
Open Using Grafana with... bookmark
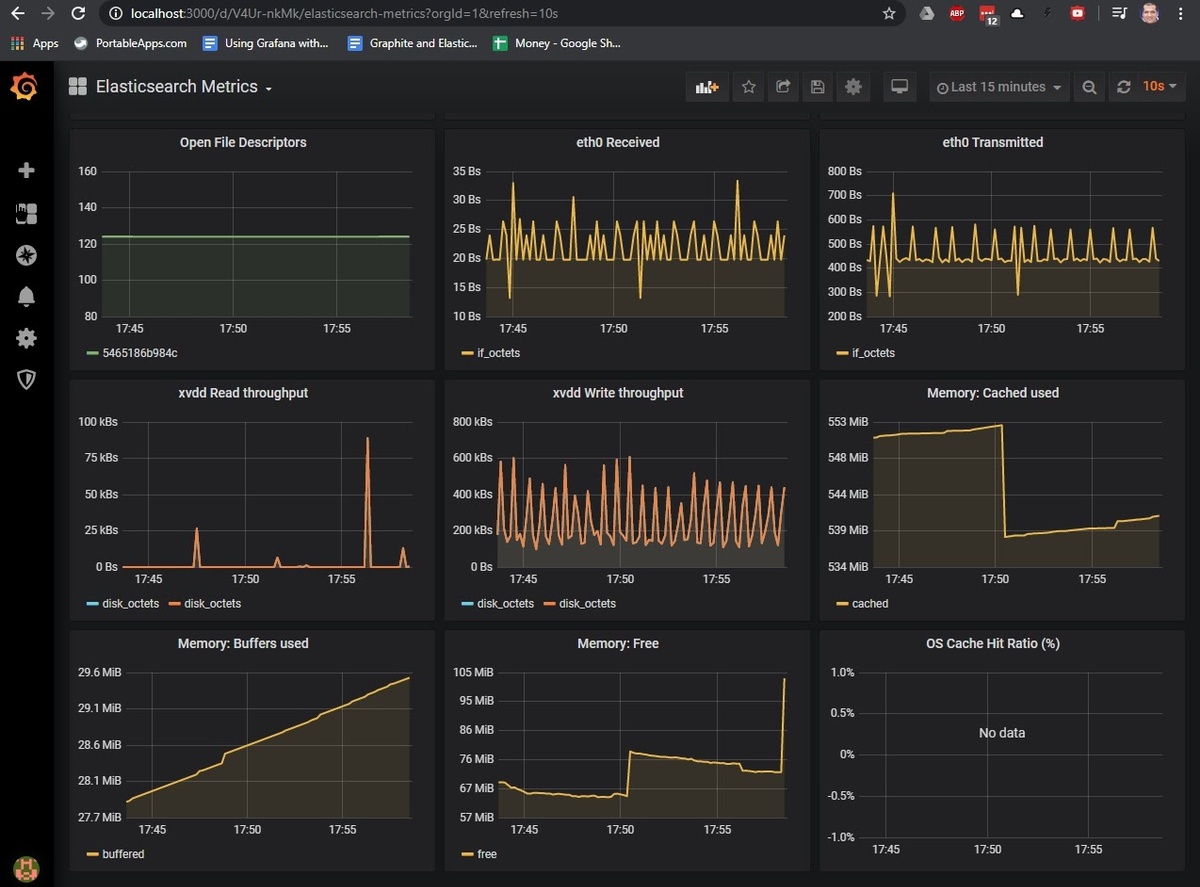265,43
